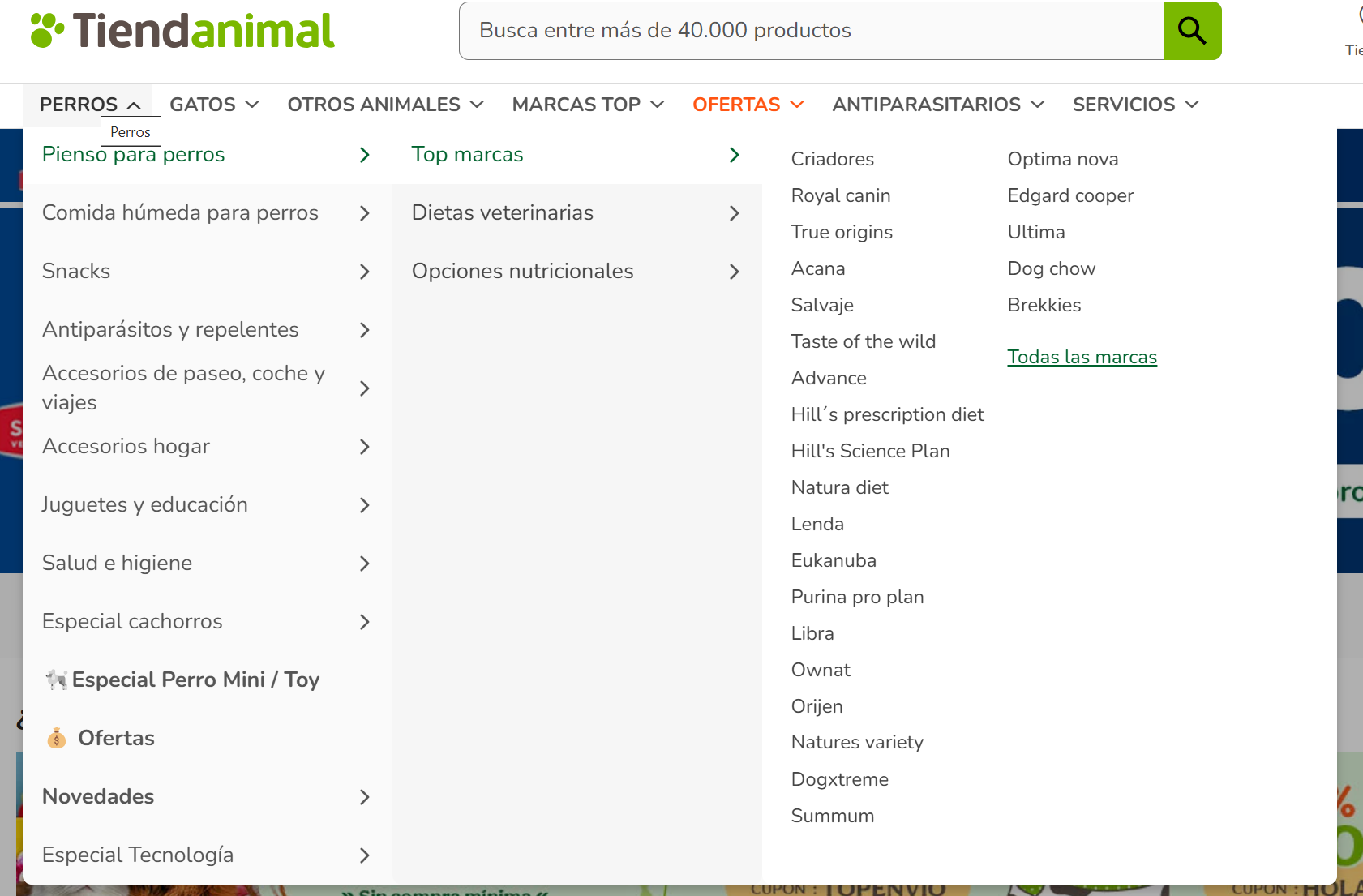The image size is (1363, 896).
Task: Expand the ANTIPARASITARIOS dropdown
Action: [x=937, y=105]
